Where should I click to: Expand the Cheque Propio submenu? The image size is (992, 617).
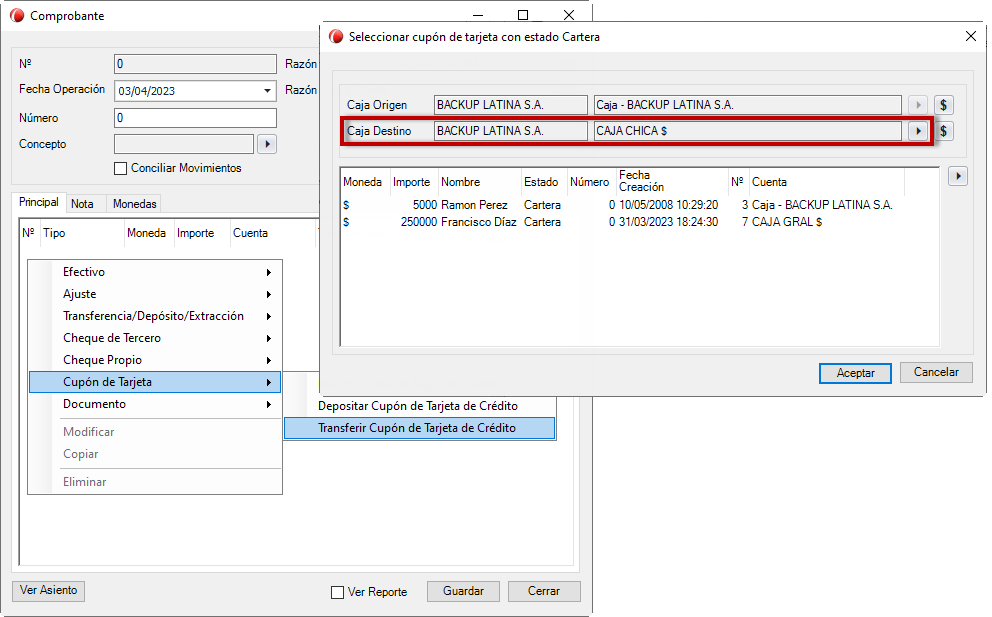tap(156, 360)
